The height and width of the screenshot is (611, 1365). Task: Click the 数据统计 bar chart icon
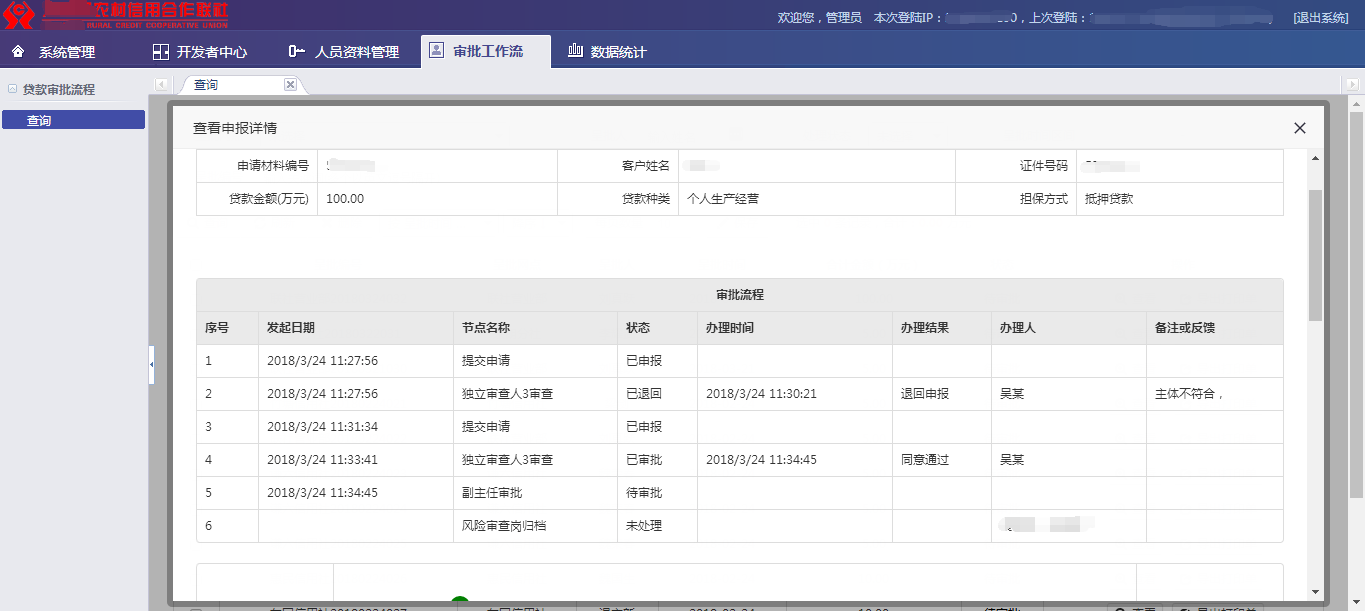(x=575, y=52)
